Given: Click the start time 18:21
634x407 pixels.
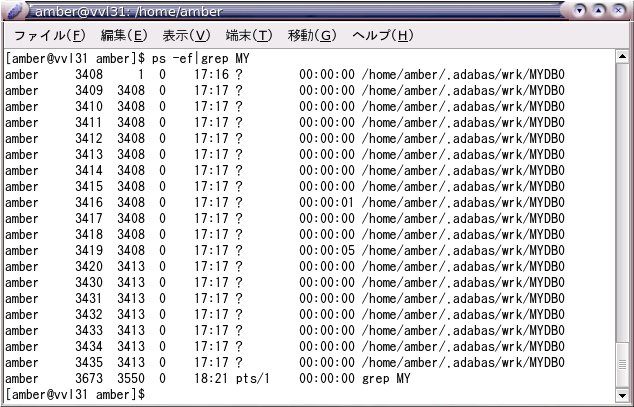Looking at the screenshot, I should [x=211, y=379].
